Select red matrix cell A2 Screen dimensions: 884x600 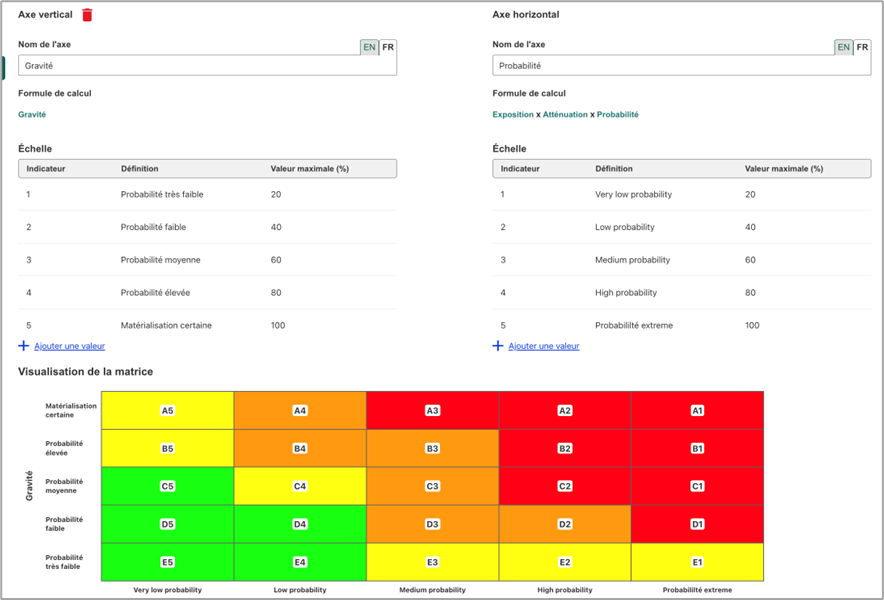(565, 411)
